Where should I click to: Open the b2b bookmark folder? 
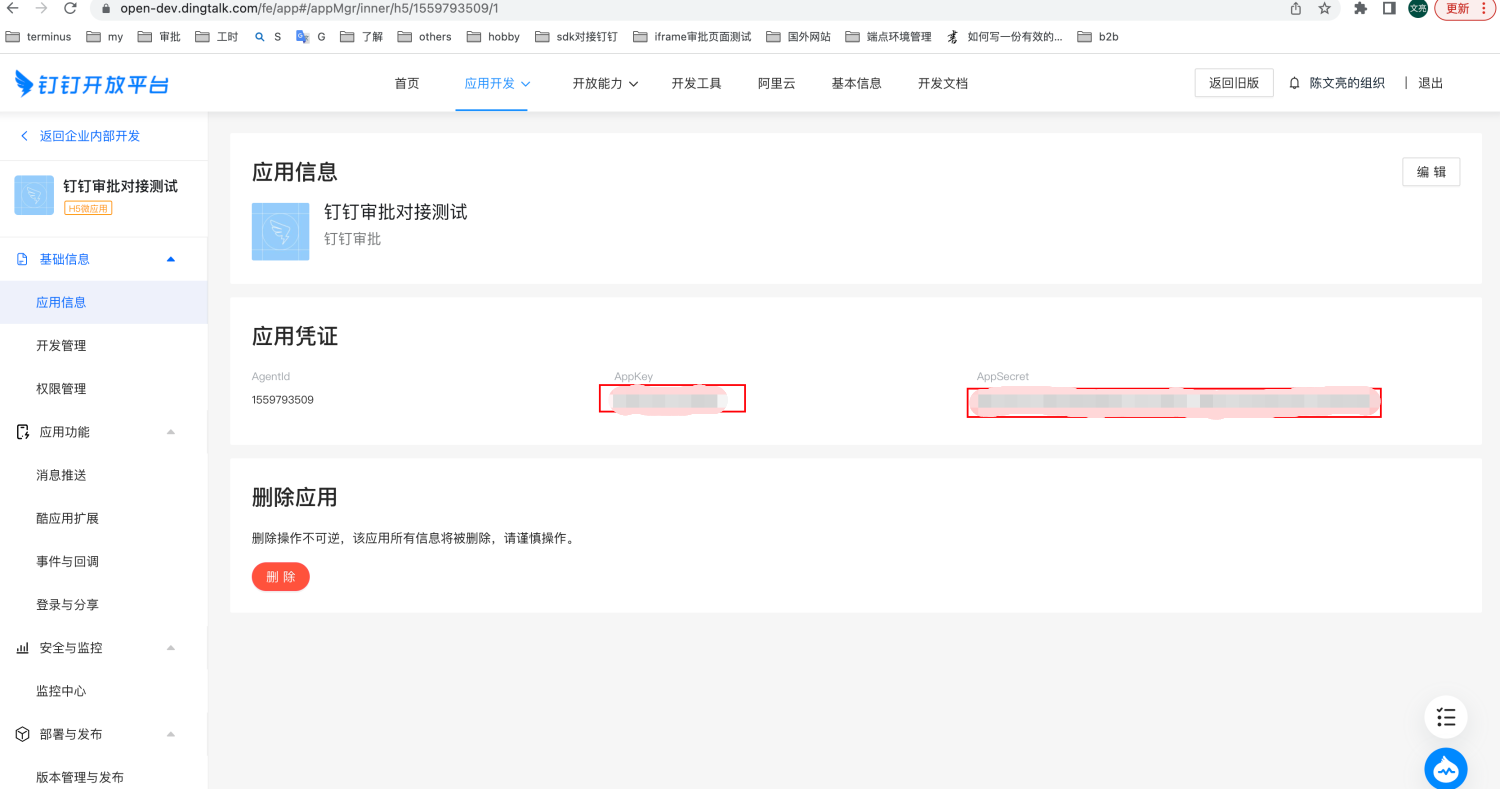[x=1098, y=37]
